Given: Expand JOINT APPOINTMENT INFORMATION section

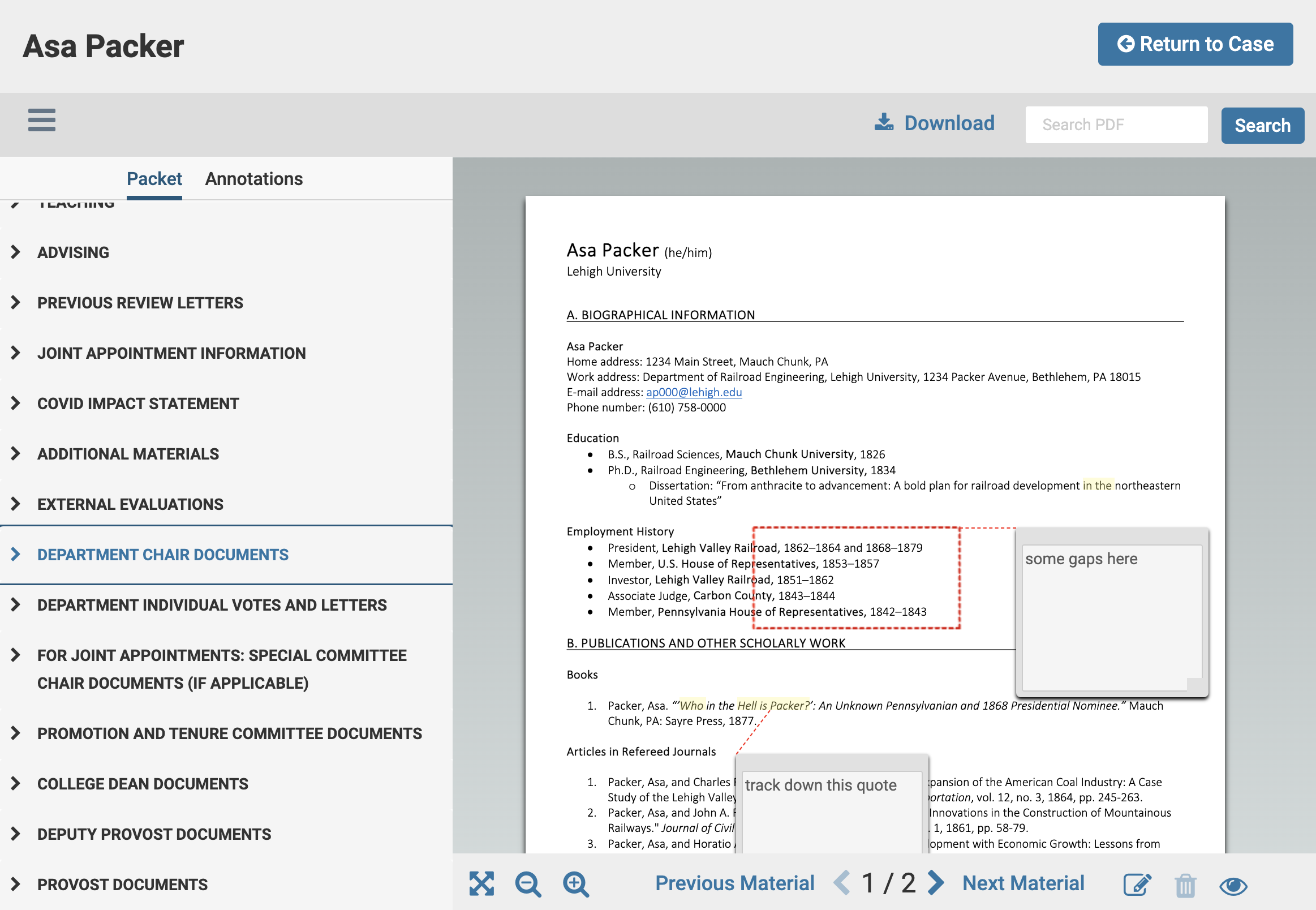Looking at the screenshot, I should (226, 353).
